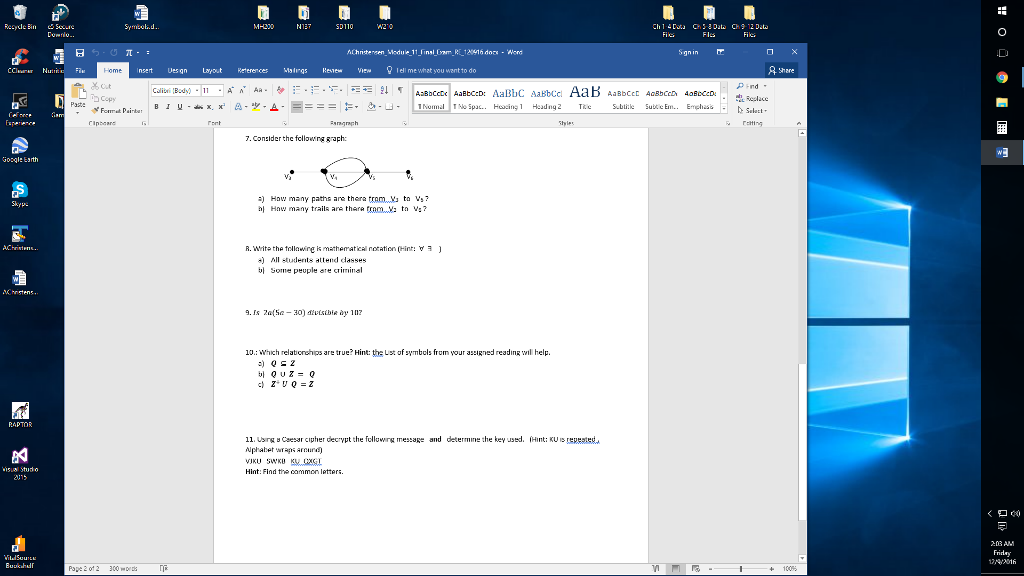Toggle Show/Hide paragraph marks

(402, 89)
